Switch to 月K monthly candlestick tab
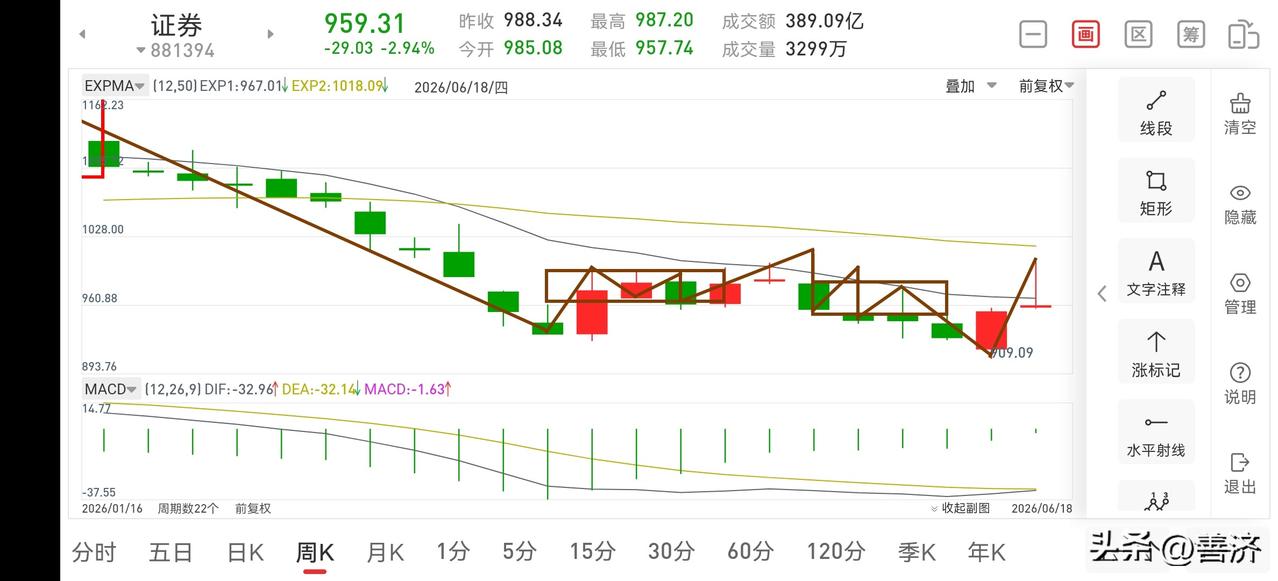1278x581 pixels. tap(385, 552)
